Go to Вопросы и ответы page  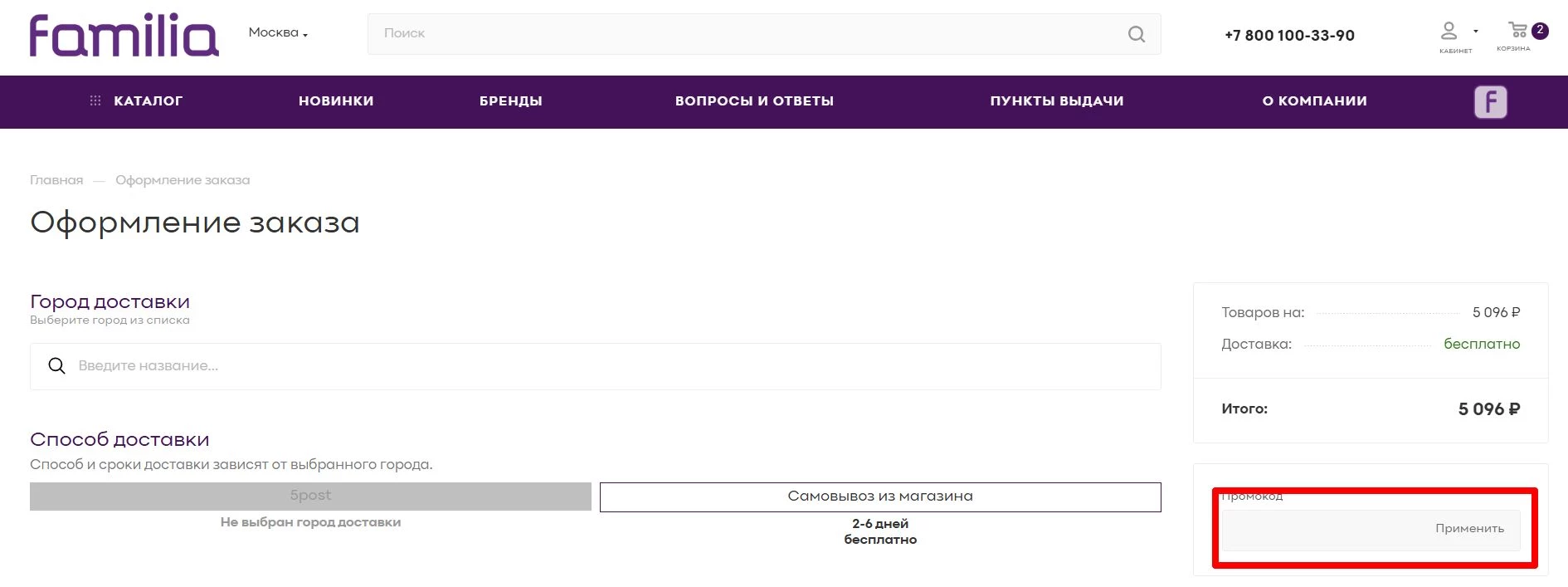point(754,101)
